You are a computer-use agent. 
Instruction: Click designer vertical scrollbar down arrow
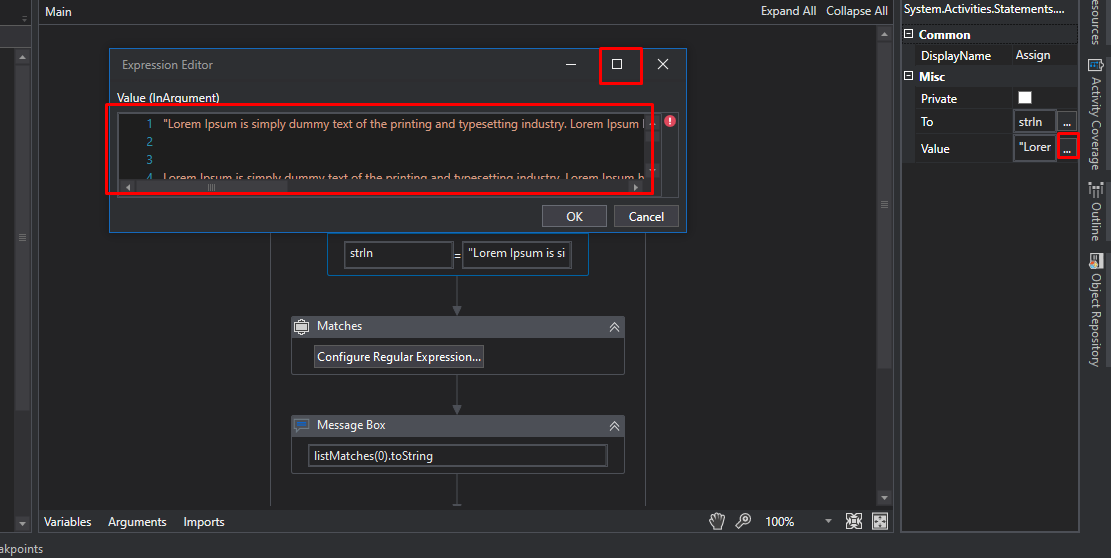tap(884, 498)
